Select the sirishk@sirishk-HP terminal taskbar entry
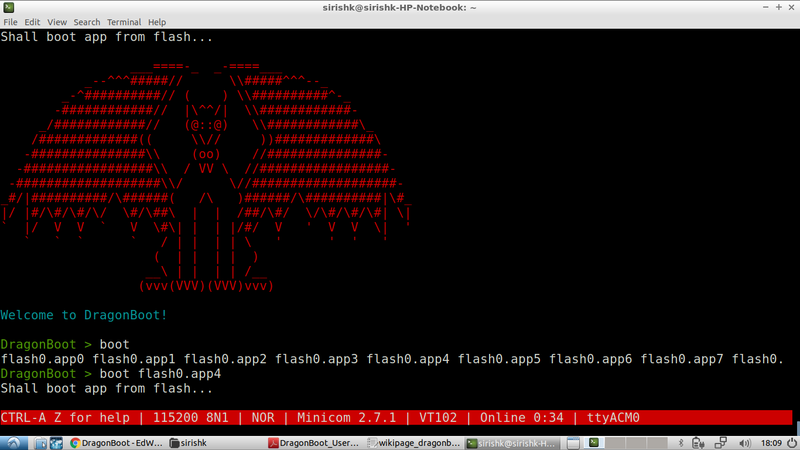This screenshot has height=450, width=800. (513, 442)
